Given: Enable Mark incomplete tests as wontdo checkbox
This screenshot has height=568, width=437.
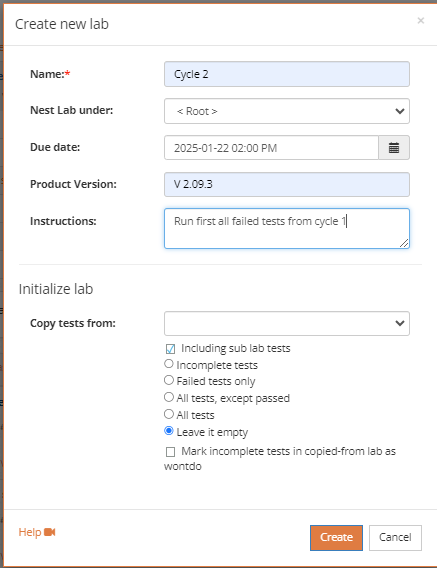Looking at the screenshot, I should pos(170,452).
